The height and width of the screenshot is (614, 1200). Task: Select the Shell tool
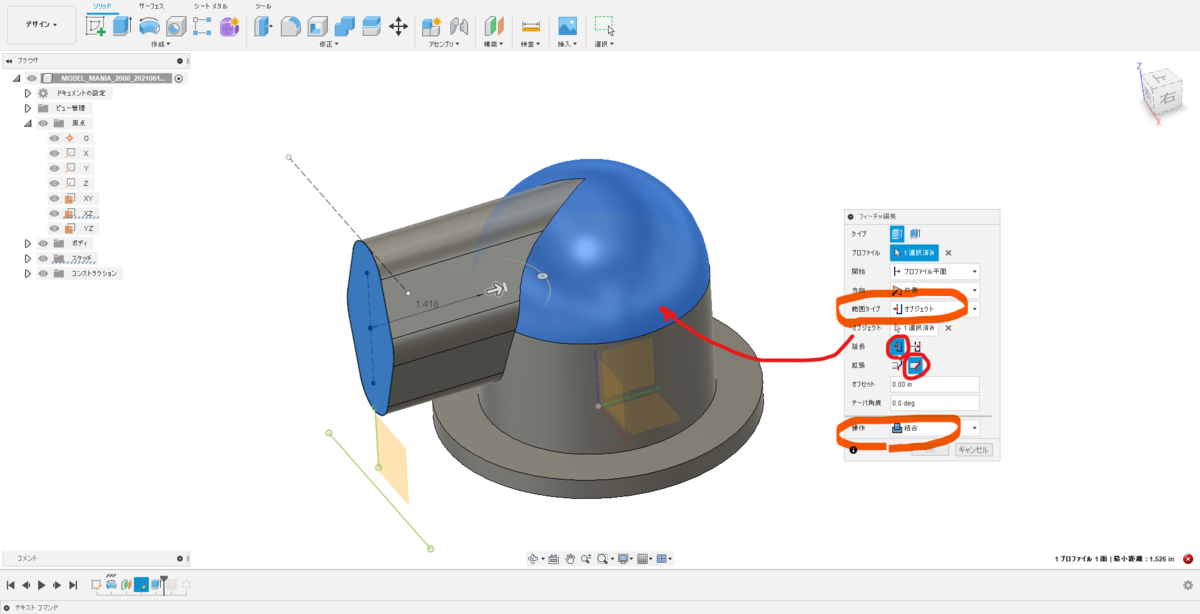[318, 27]
